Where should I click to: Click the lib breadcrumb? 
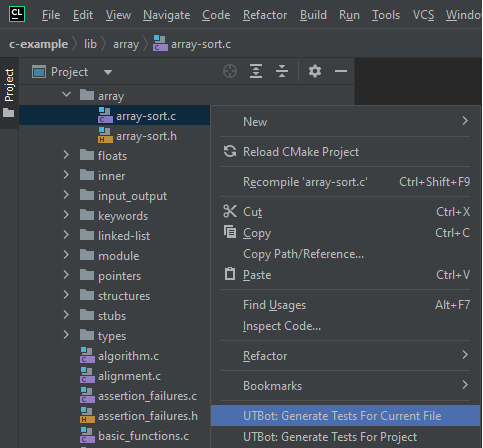[x=90, y=44]
